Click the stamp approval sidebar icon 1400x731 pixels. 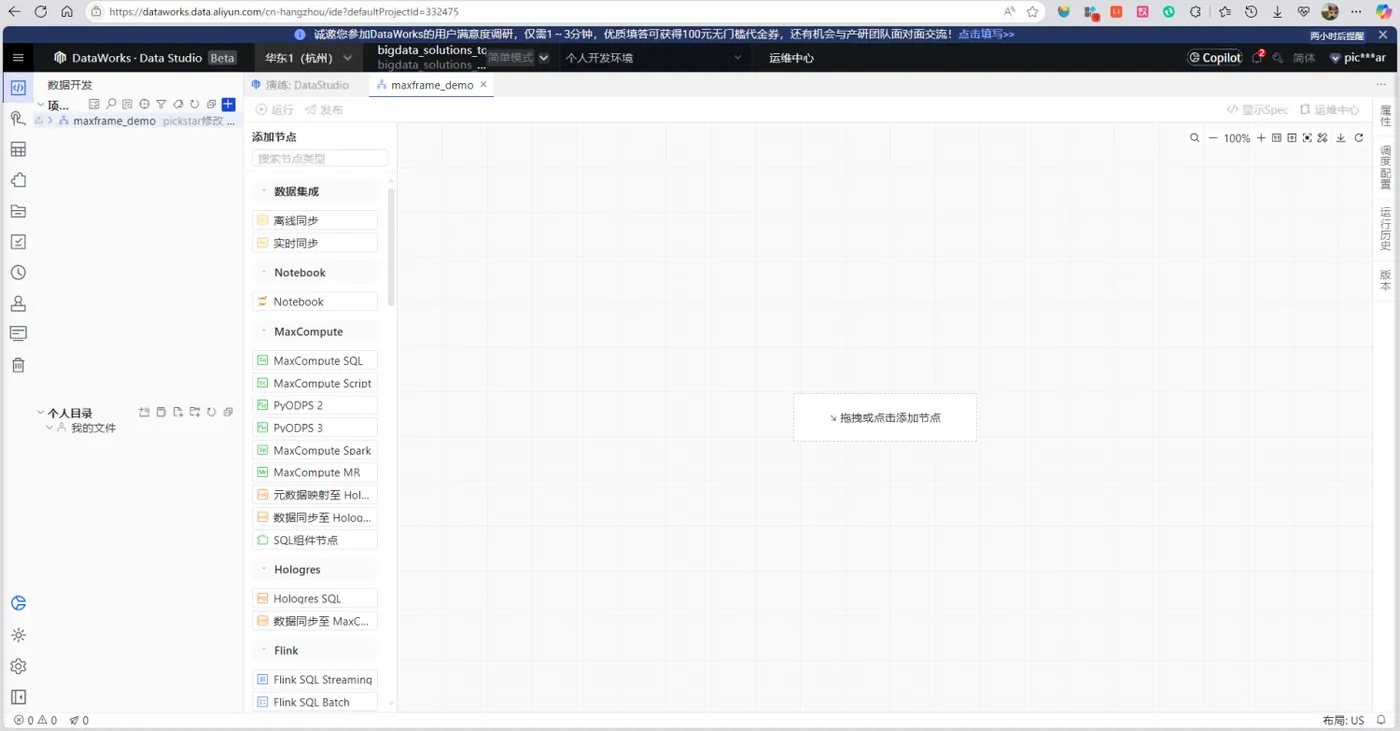(x=18, y=304)
